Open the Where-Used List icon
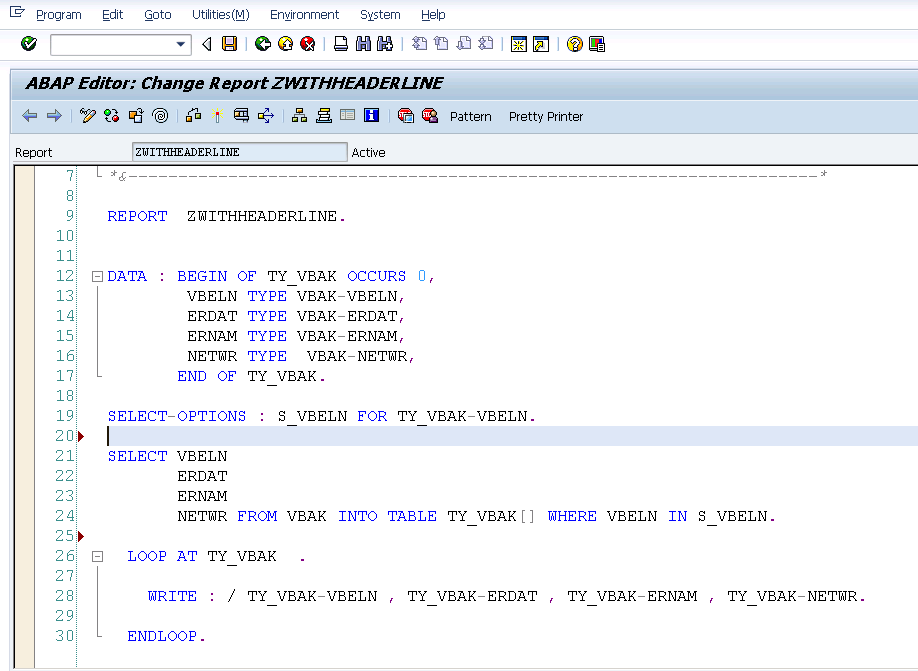Viewport: 918px width, 671px height. click(x=160, y=116)
